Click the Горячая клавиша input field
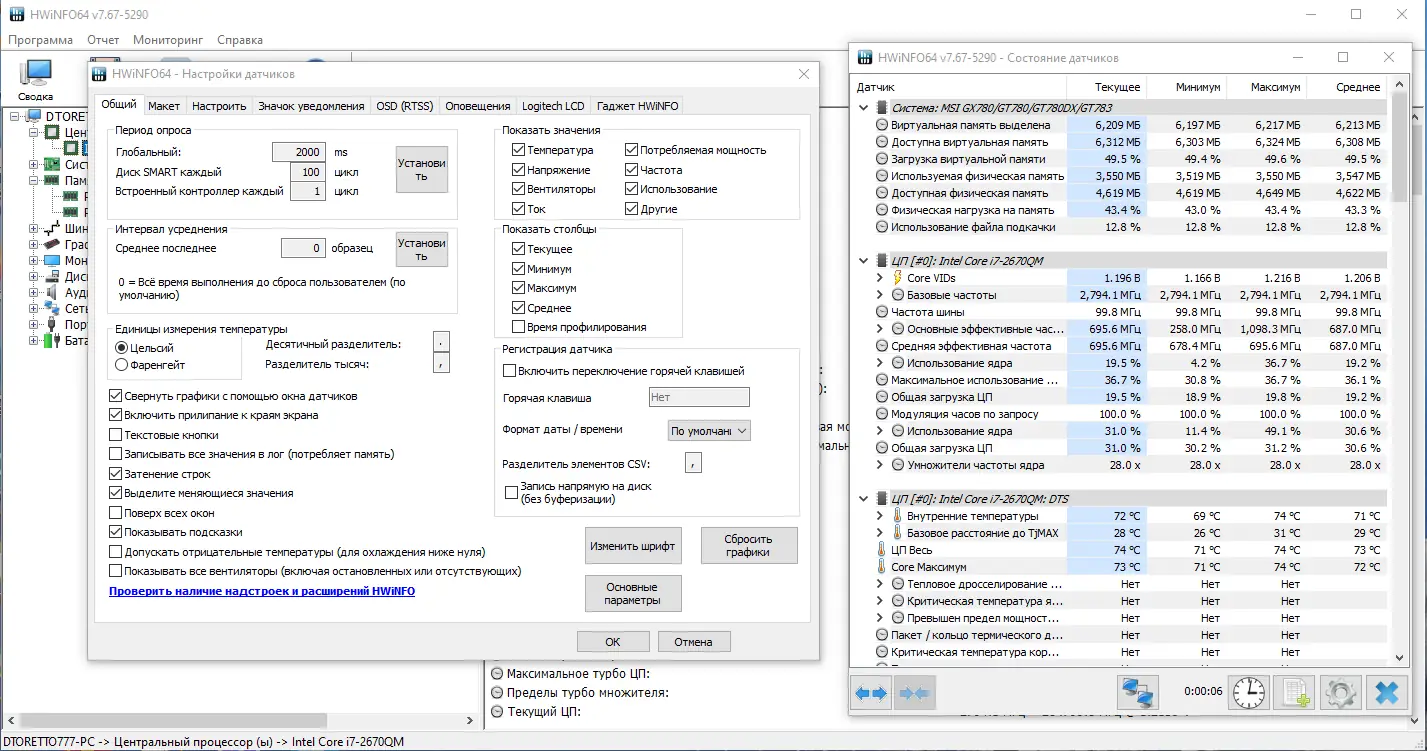This screenshot has width=1427, height=751. point(699,397)
